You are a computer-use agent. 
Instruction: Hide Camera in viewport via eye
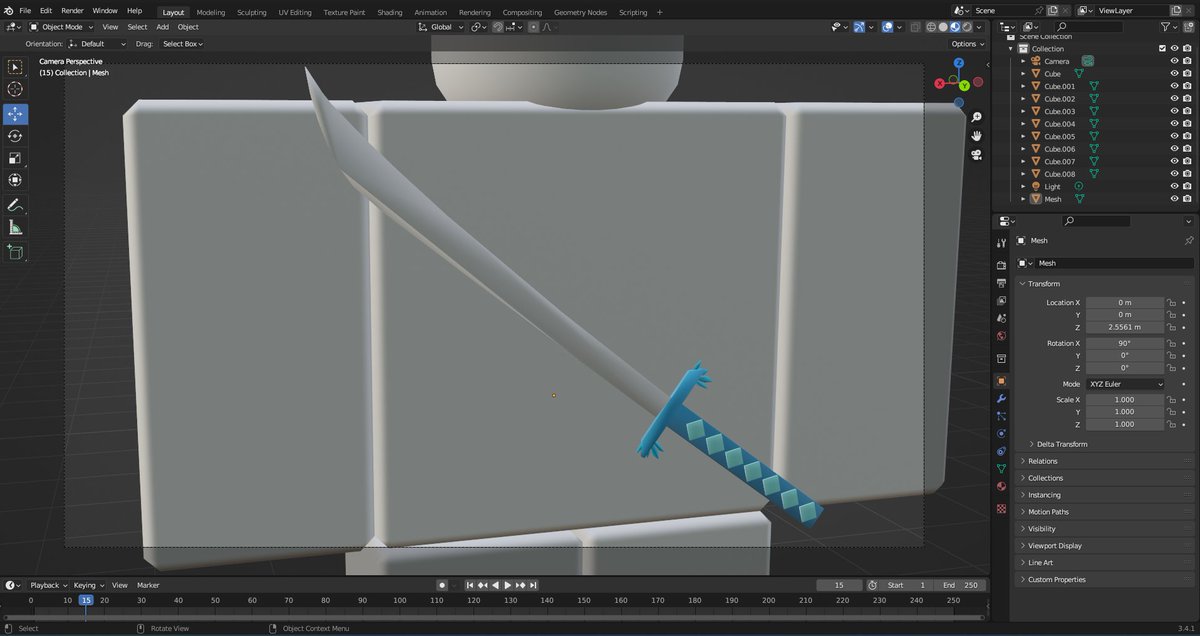[x=1175, y=61]
